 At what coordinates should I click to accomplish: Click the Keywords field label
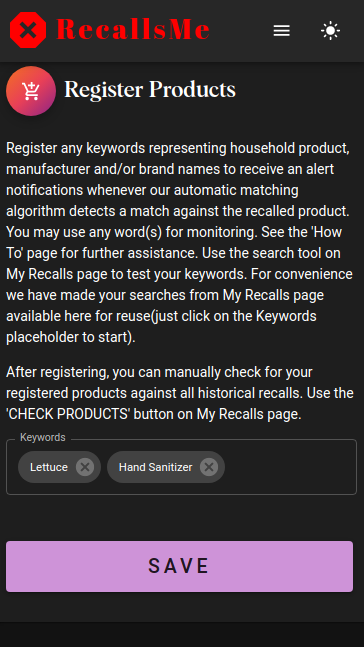[x=43, y=437]
